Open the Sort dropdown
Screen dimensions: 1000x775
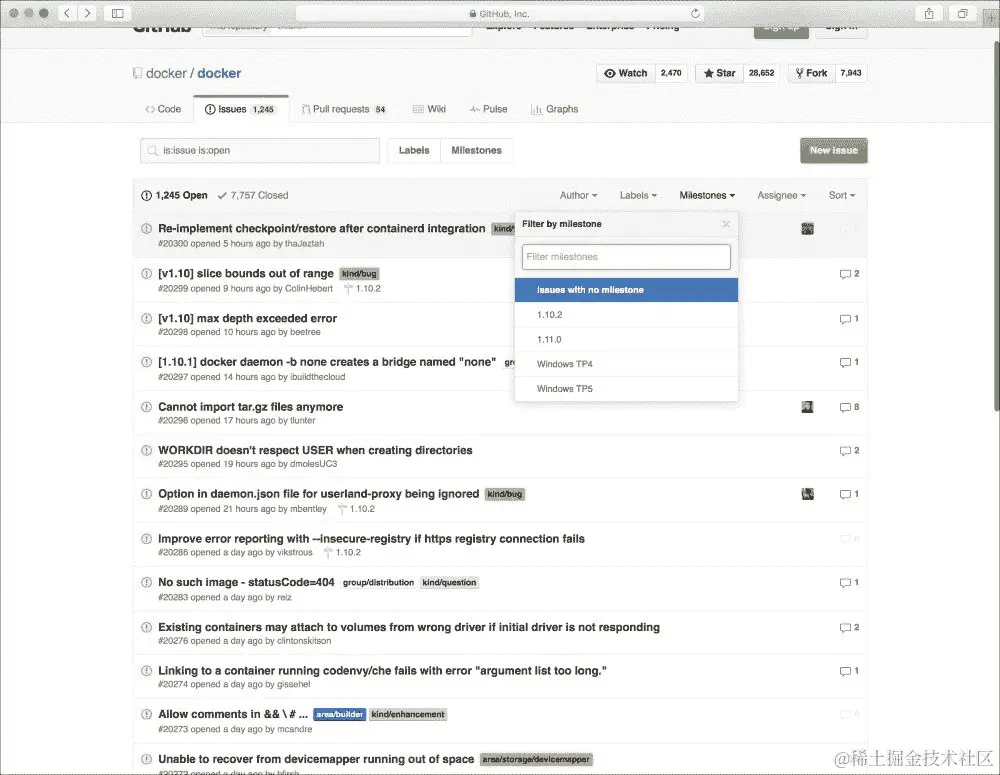[842, 195]
